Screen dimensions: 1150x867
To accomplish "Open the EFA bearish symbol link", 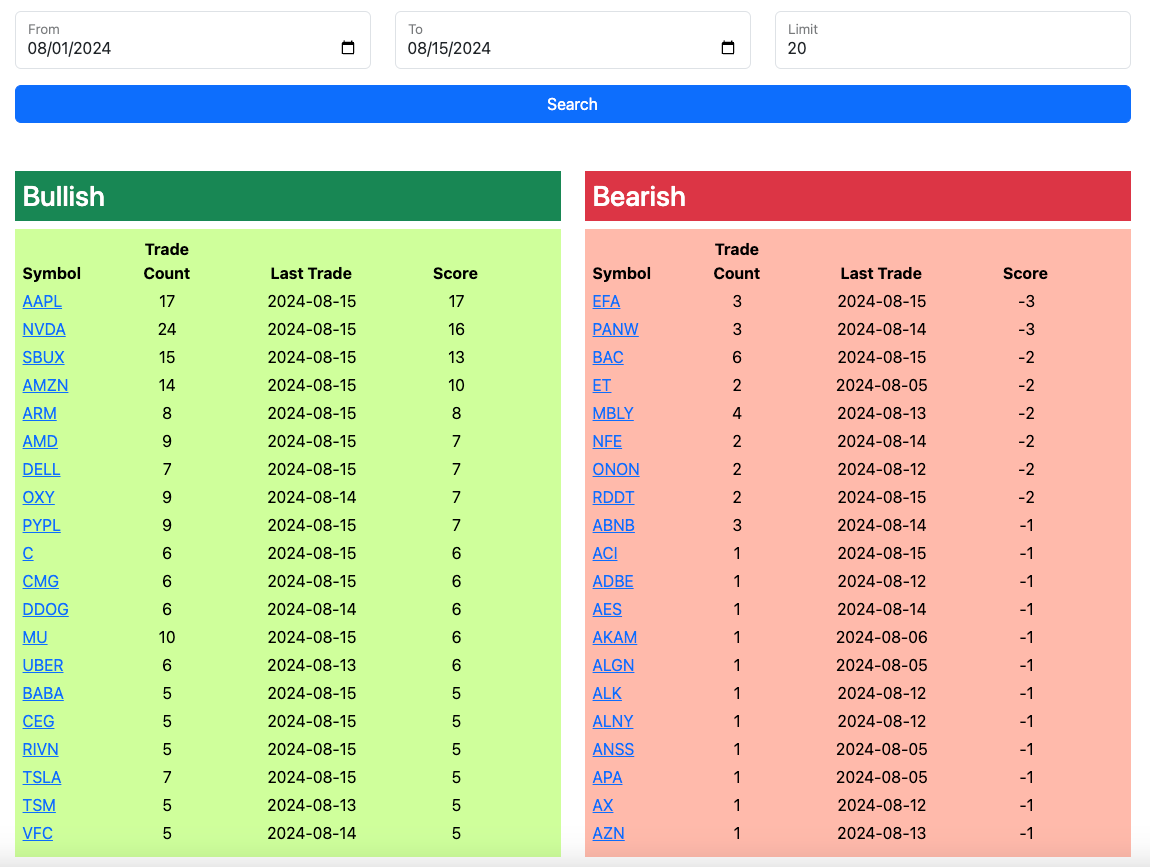I will coord(607,301).
